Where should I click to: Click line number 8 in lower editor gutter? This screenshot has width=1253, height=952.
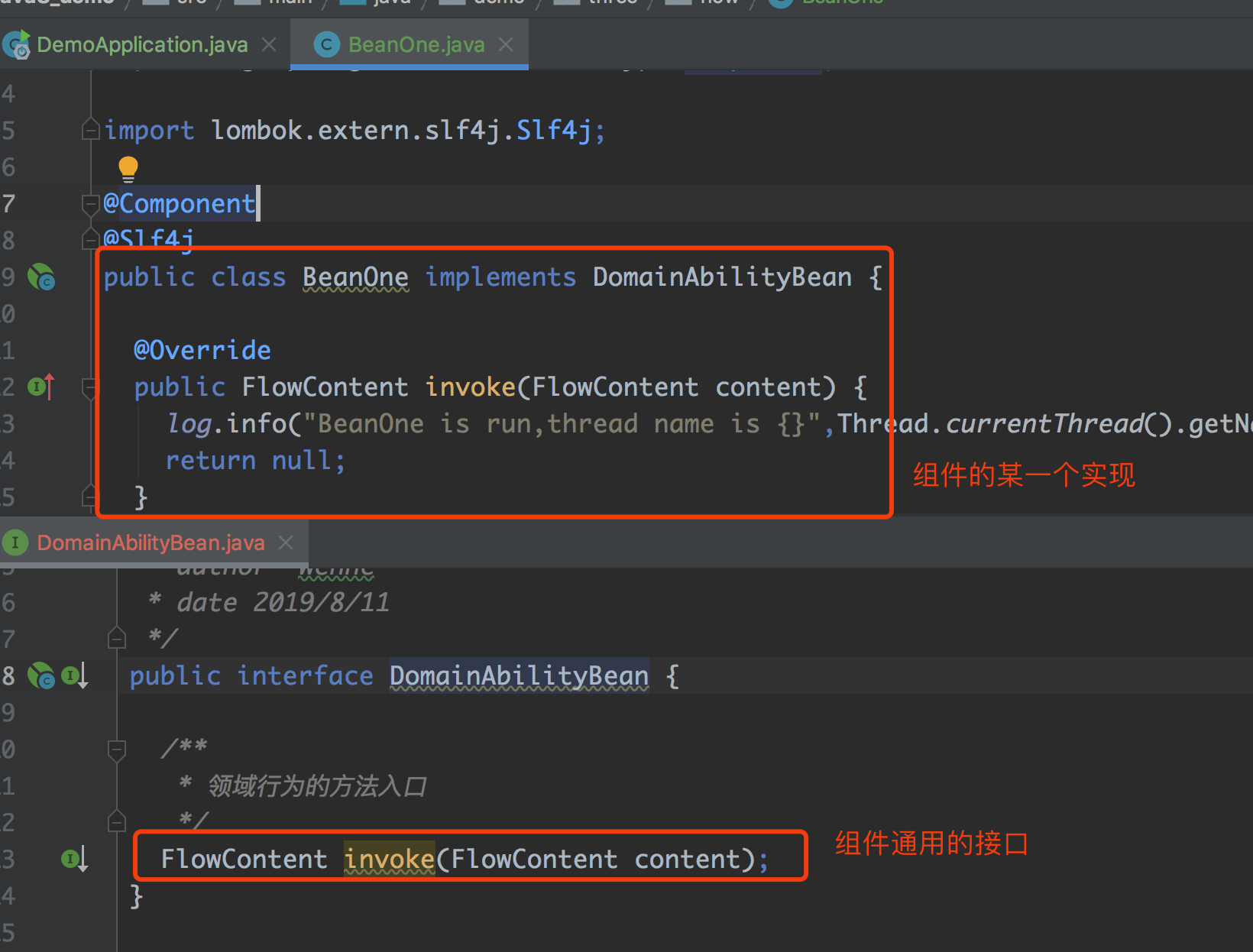[8, 676]
